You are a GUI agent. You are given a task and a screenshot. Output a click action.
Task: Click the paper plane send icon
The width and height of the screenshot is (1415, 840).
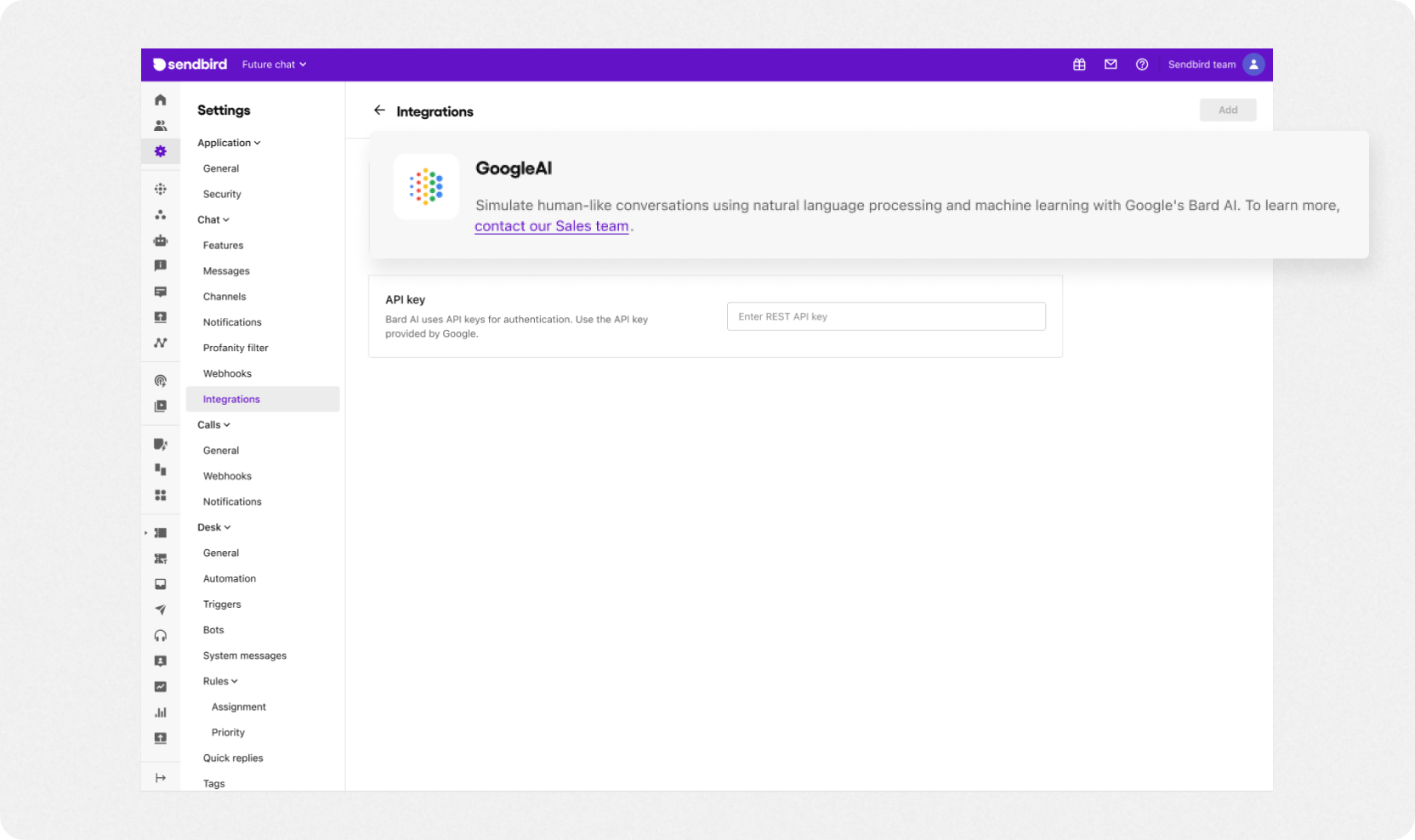[160, 610]
